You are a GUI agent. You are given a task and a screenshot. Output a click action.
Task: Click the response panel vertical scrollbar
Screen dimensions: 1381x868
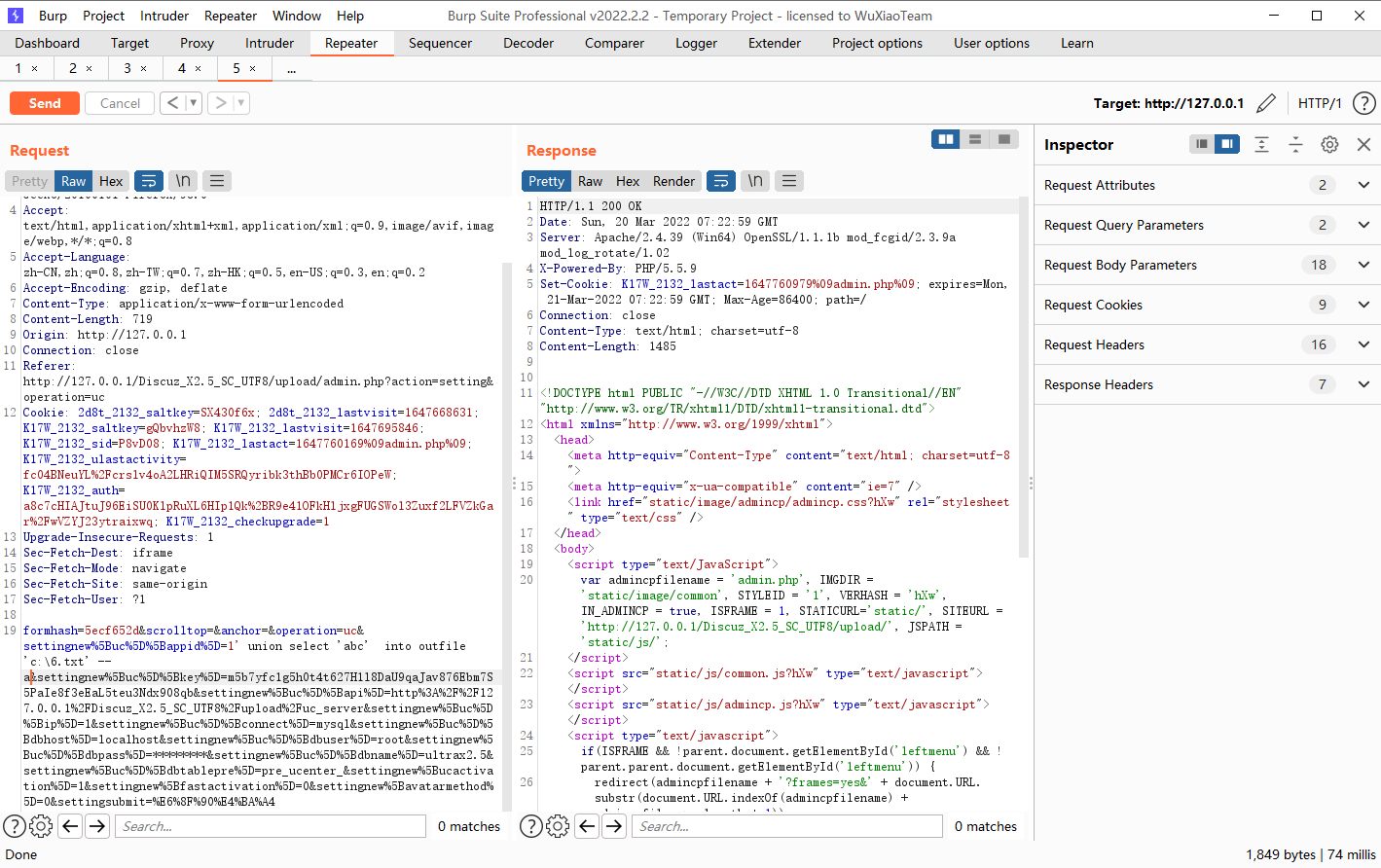(x=1023, y=380)
